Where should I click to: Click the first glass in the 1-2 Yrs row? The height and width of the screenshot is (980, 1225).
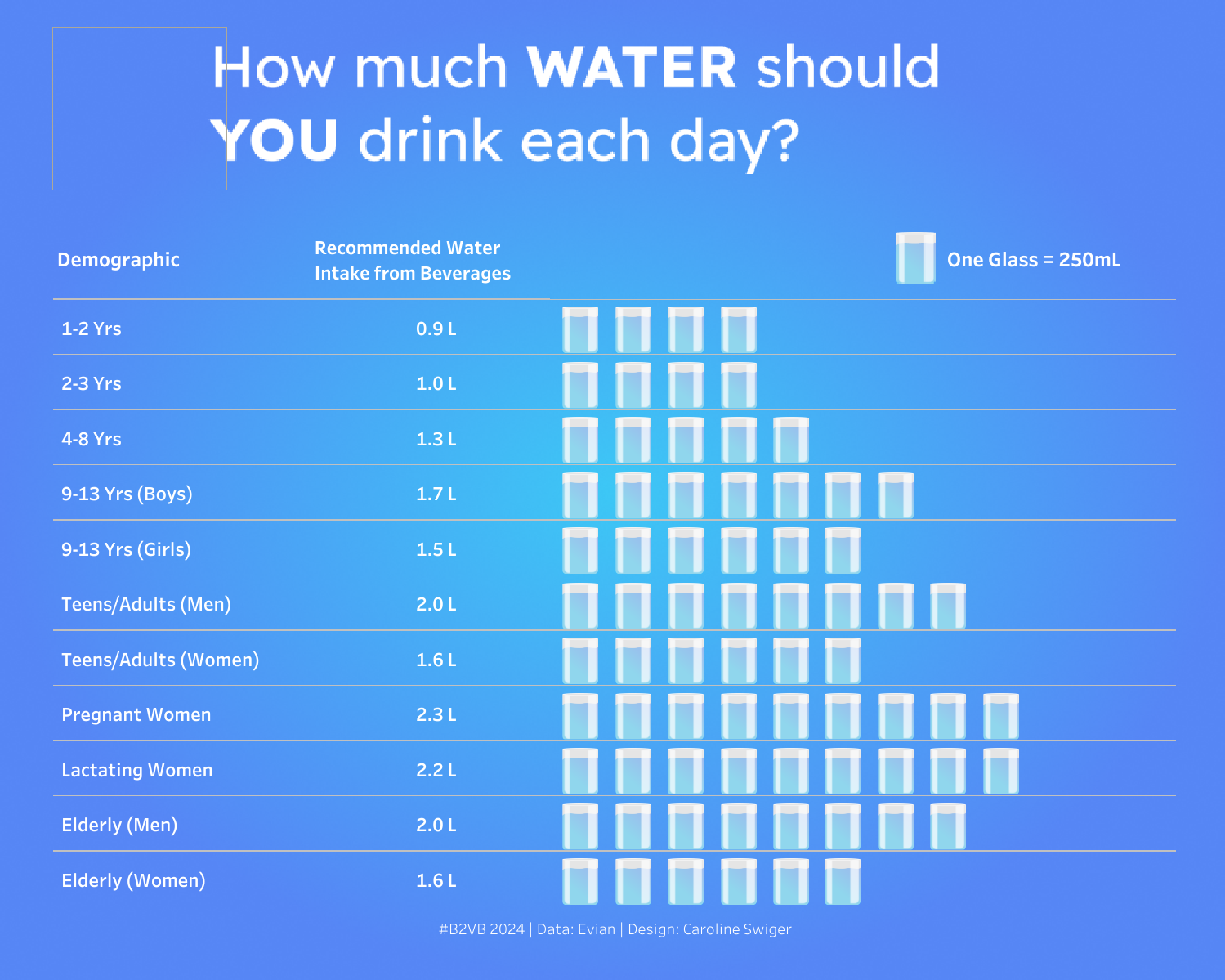[x=580, y=329]
